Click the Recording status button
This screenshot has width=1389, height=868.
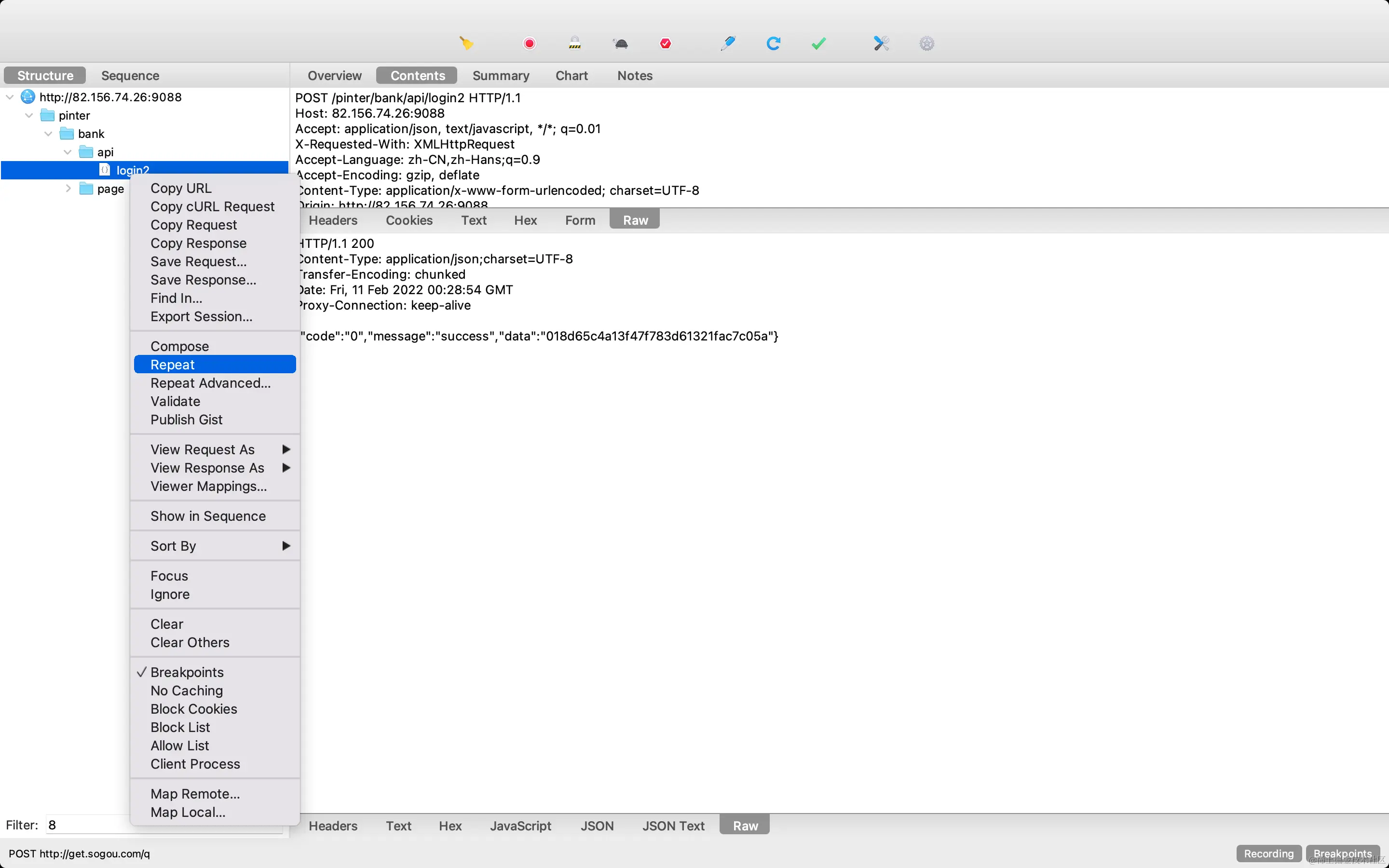tap(1268, 854)
